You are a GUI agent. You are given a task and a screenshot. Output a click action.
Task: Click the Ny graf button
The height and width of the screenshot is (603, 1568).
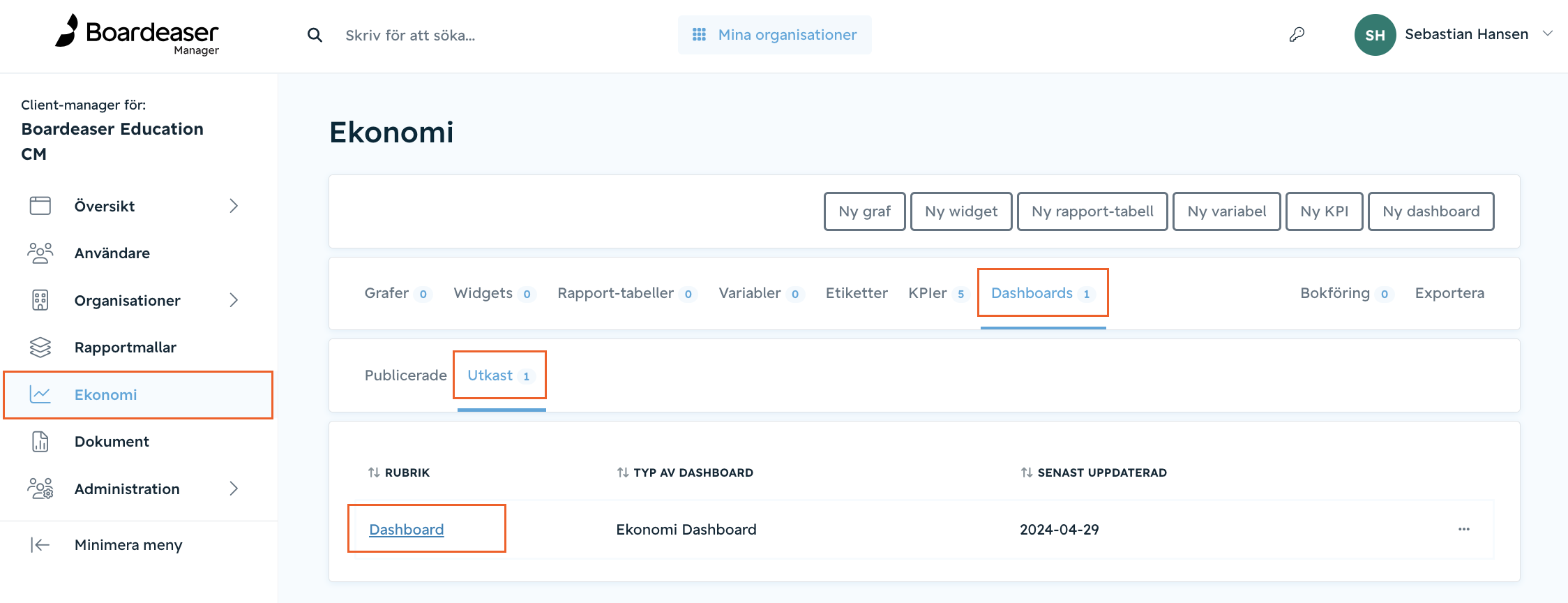864,211
